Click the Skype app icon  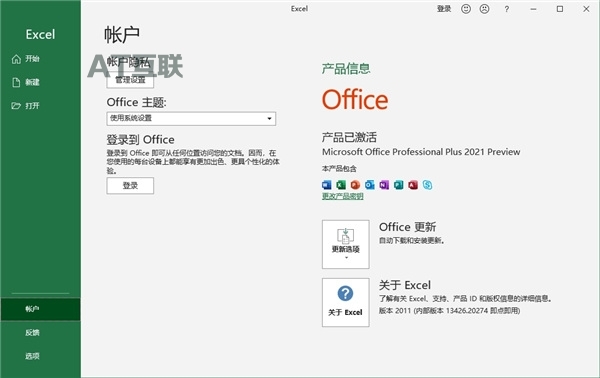coord(427,185)
